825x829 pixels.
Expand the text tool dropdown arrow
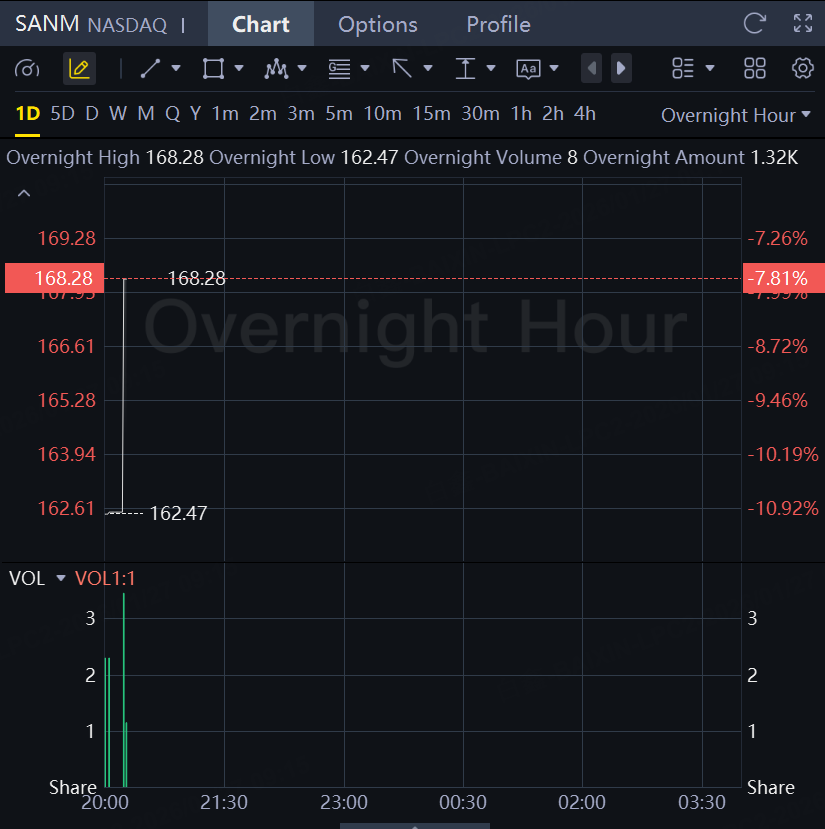(x=554, y=68)
